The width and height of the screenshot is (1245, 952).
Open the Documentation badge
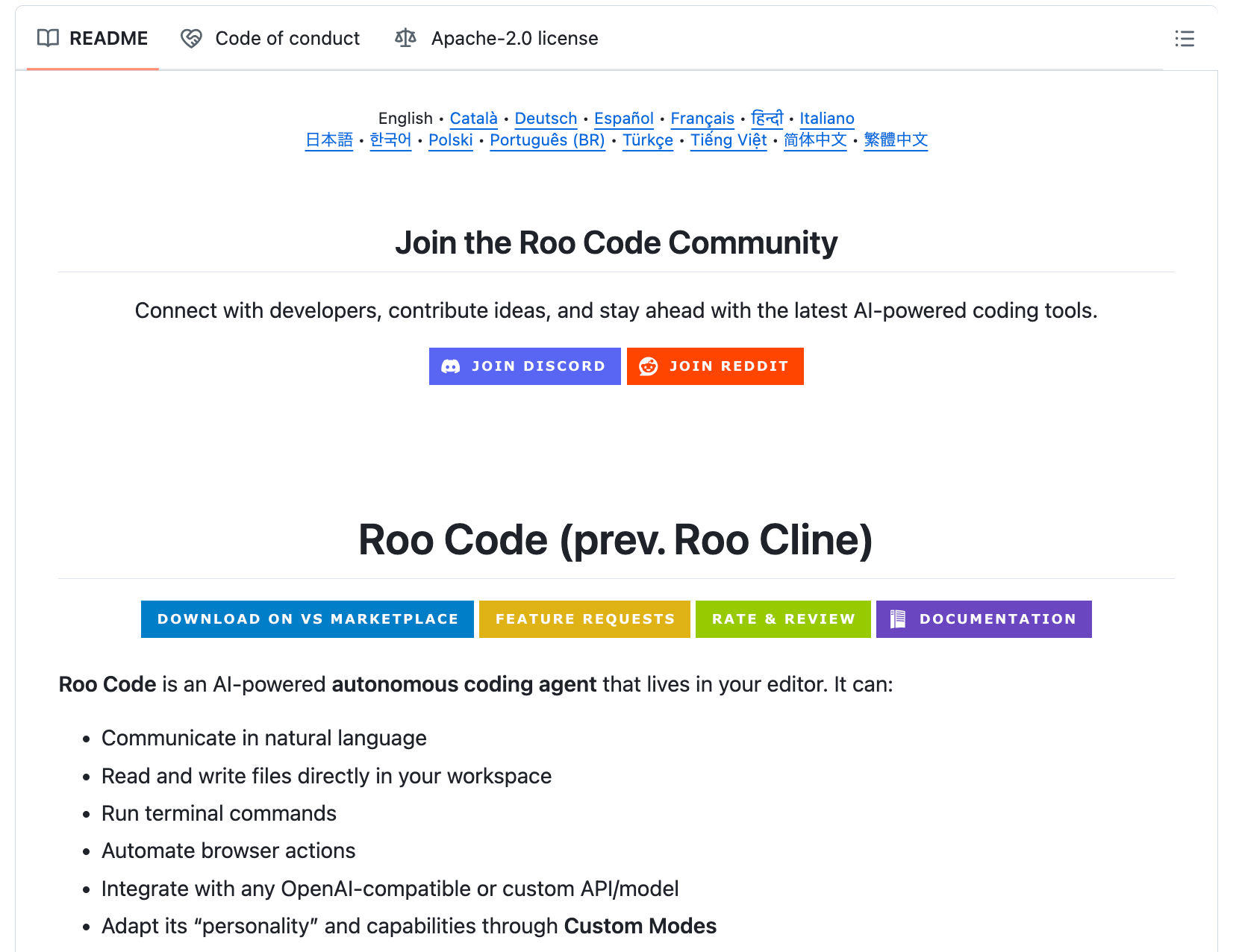click(x=984, y=619)
